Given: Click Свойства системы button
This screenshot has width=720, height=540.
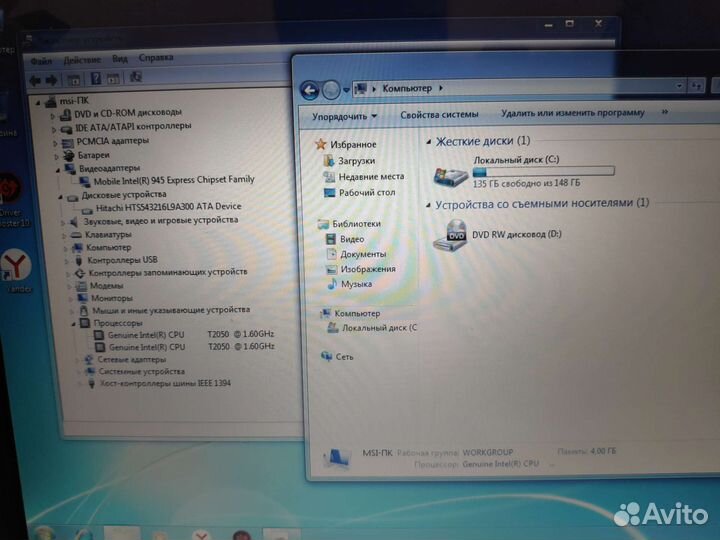Looking at the screenshot, I should (439, 115).
